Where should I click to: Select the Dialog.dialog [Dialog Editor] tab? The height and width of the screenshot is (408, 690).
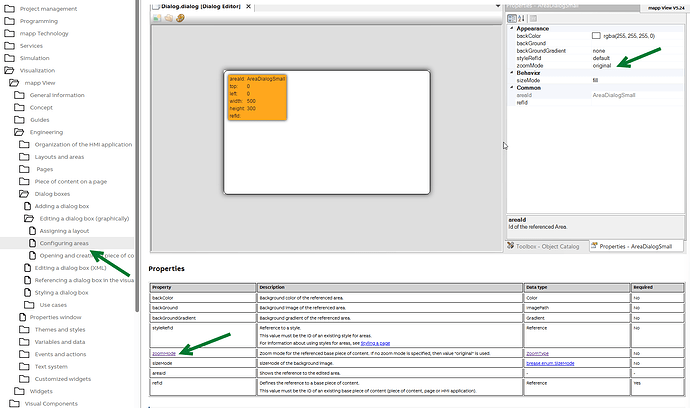tap(201, 6)
